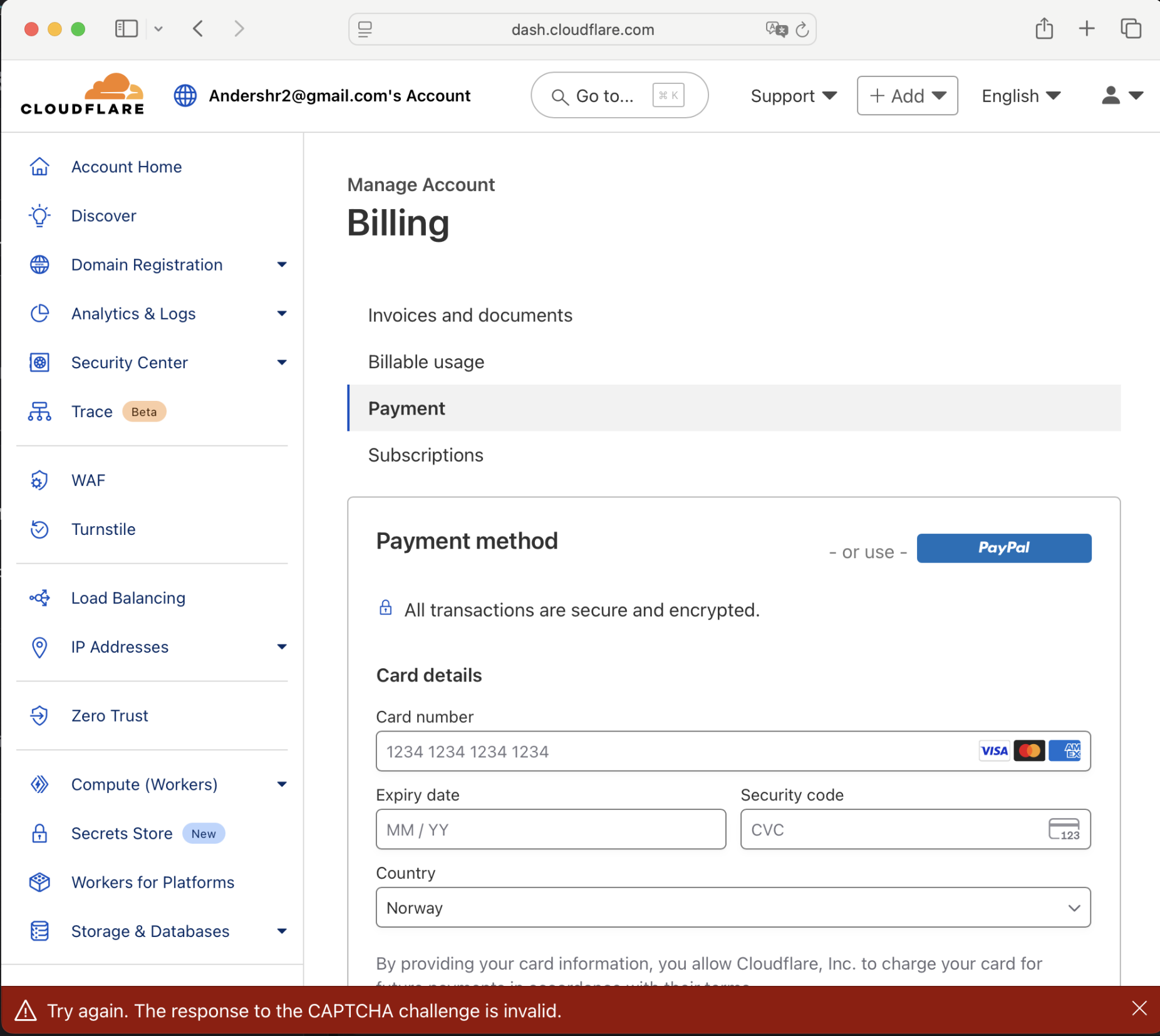Reload the page with the refresh icon
The width and height of the screenshot is (1160, 1036).
(x=802, y=29)
